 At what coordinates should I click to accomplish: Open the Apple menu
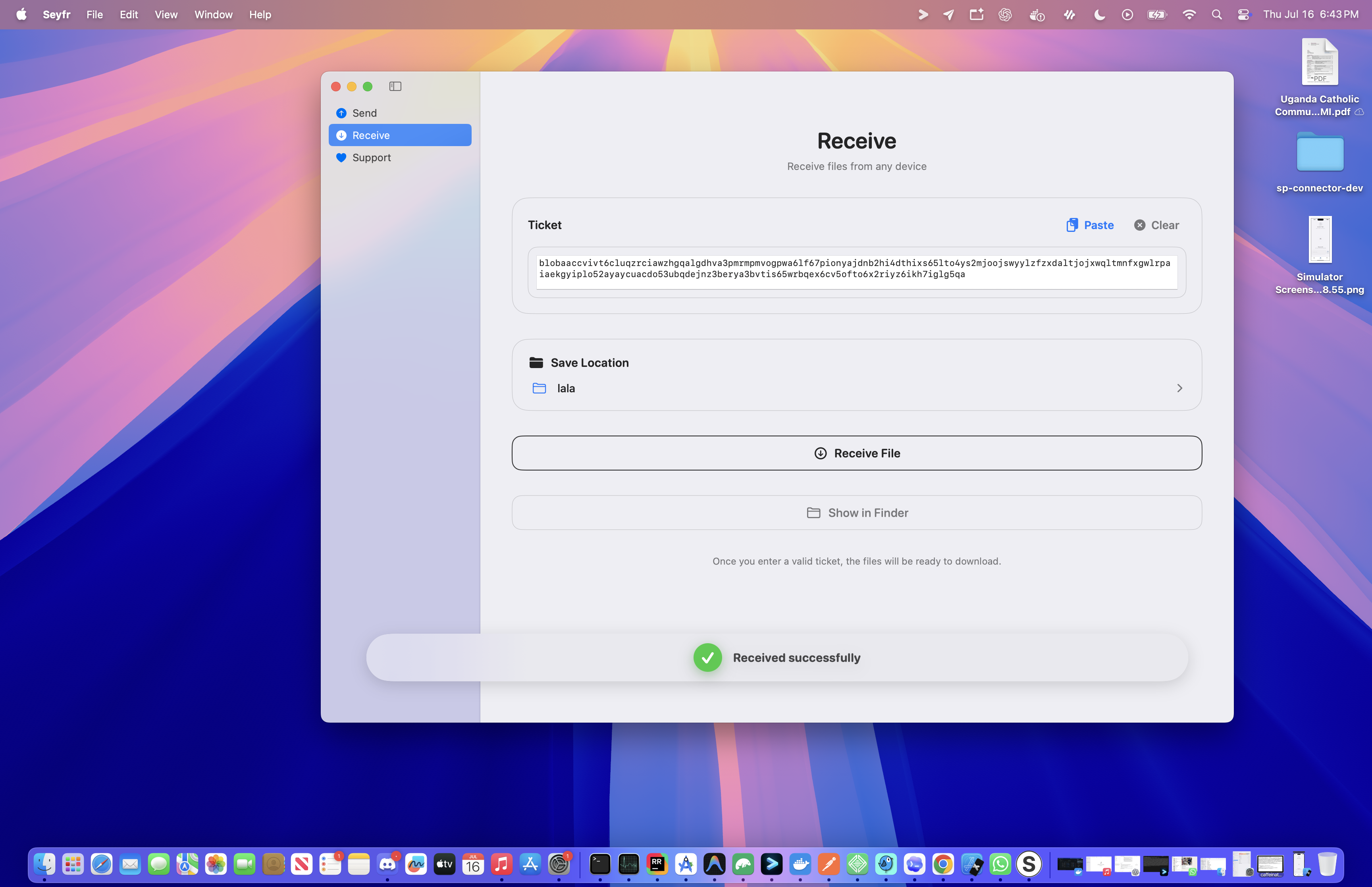click(21, 14)
